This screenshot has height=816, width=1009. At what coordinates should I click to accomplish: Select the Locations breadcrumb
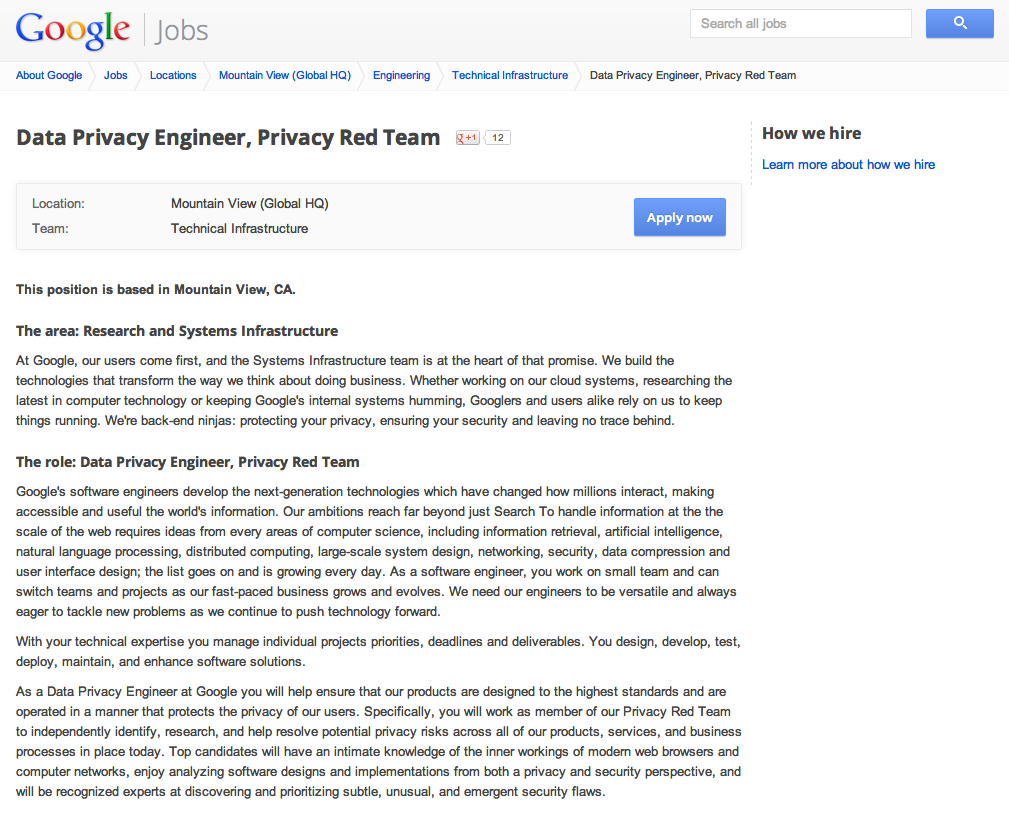point(173,75)
